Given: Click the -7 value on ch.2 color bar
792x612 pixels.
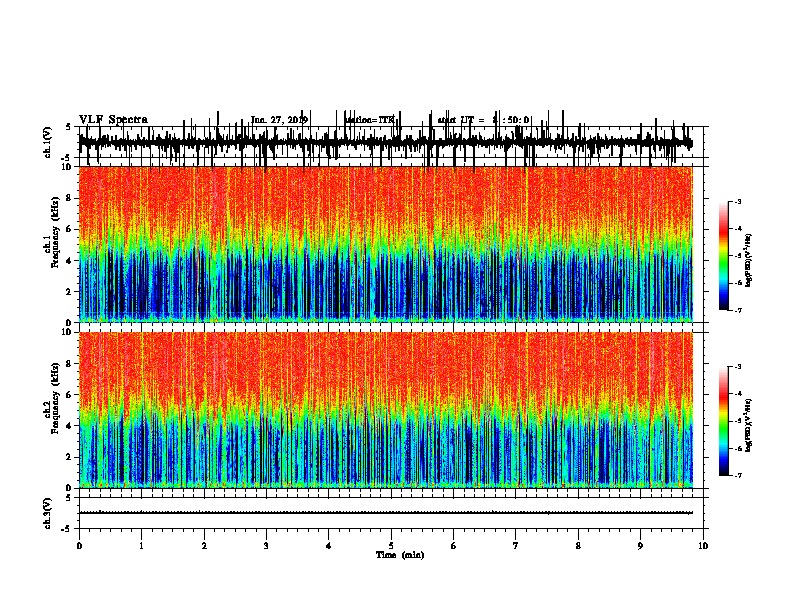Looking at the screenshot, I should [738, 476].
